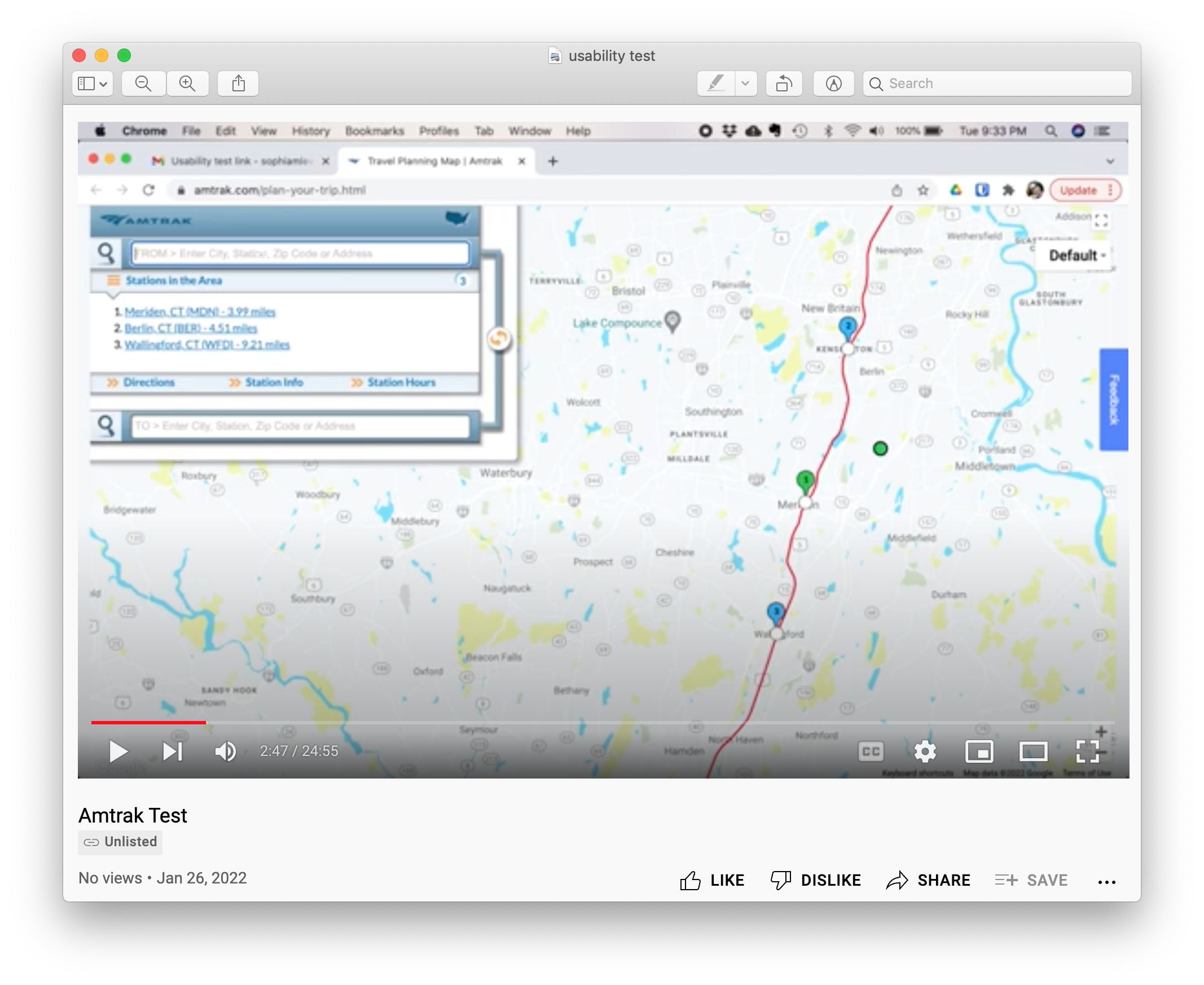This screenshot has height=985, width=1204.
Task: Zoom out in the Preview toolbar
Action: coord(143,83)
